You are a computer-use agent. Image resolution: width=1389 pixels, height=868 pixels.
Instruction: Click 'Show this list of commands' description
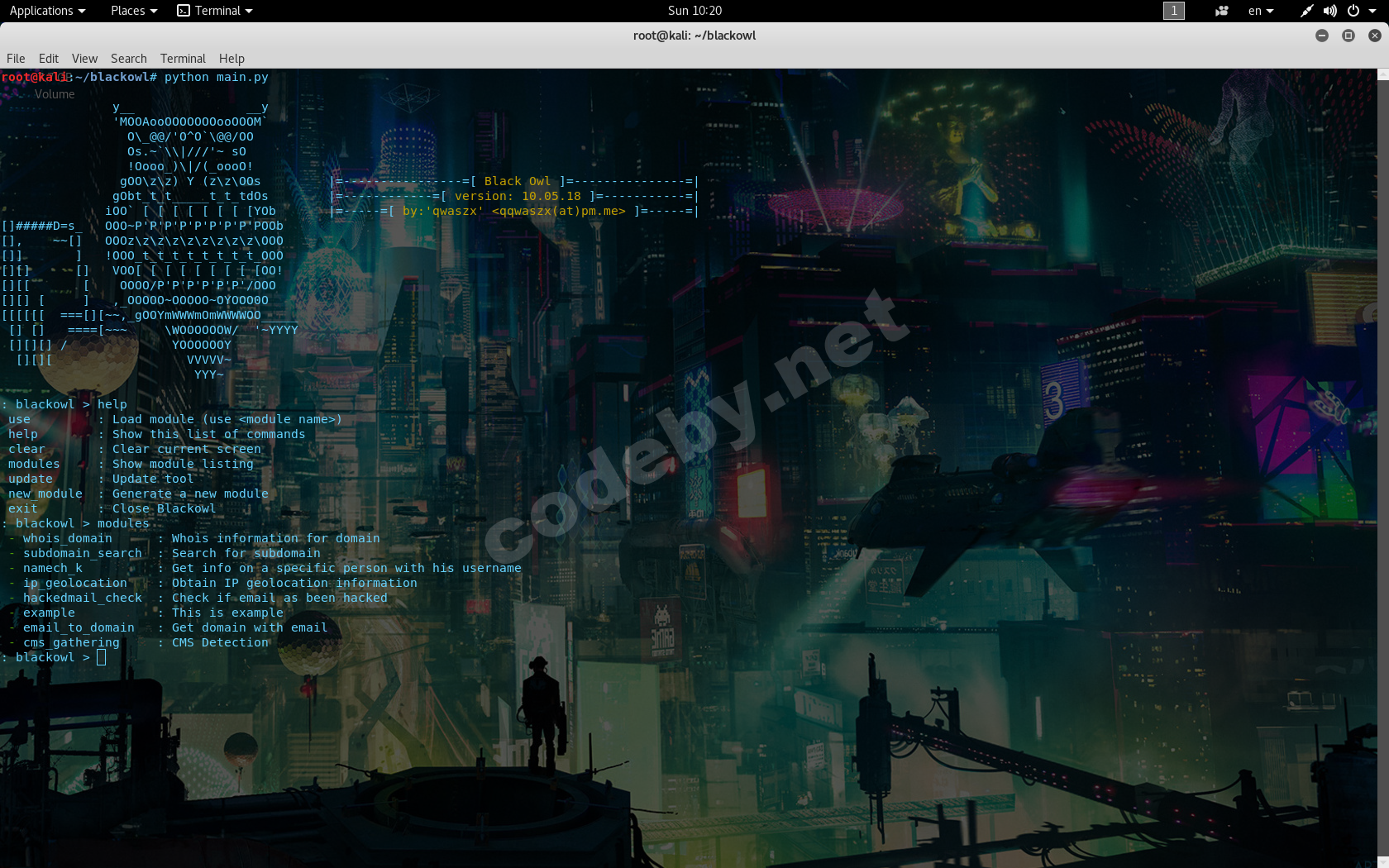click(x=209, y=434)
